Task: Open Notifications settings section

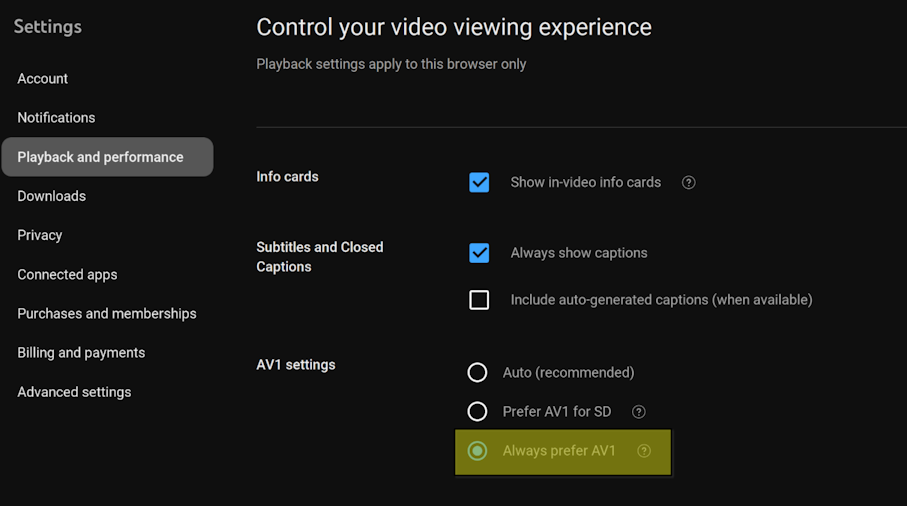Action: click(x=56, y=118)
